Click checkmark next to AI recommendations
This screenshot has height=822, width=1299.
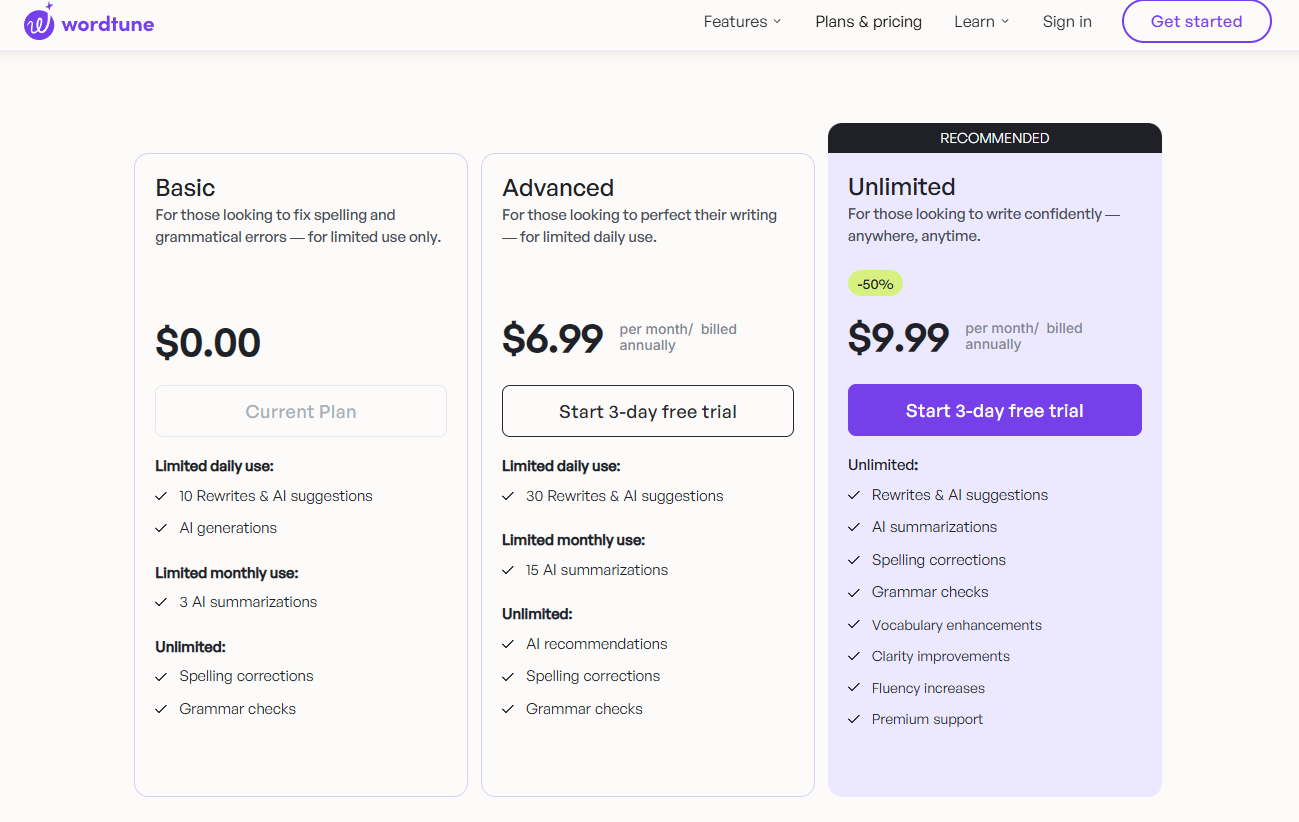[508, 644]
